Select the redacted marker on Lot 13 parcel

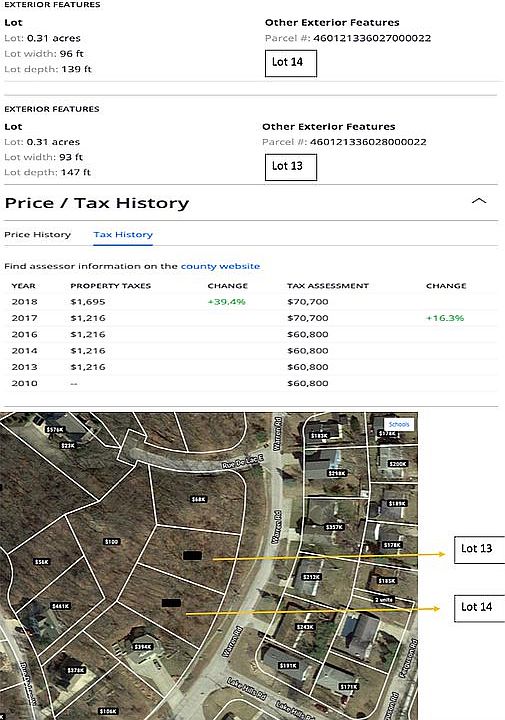(x=192, y=556)
